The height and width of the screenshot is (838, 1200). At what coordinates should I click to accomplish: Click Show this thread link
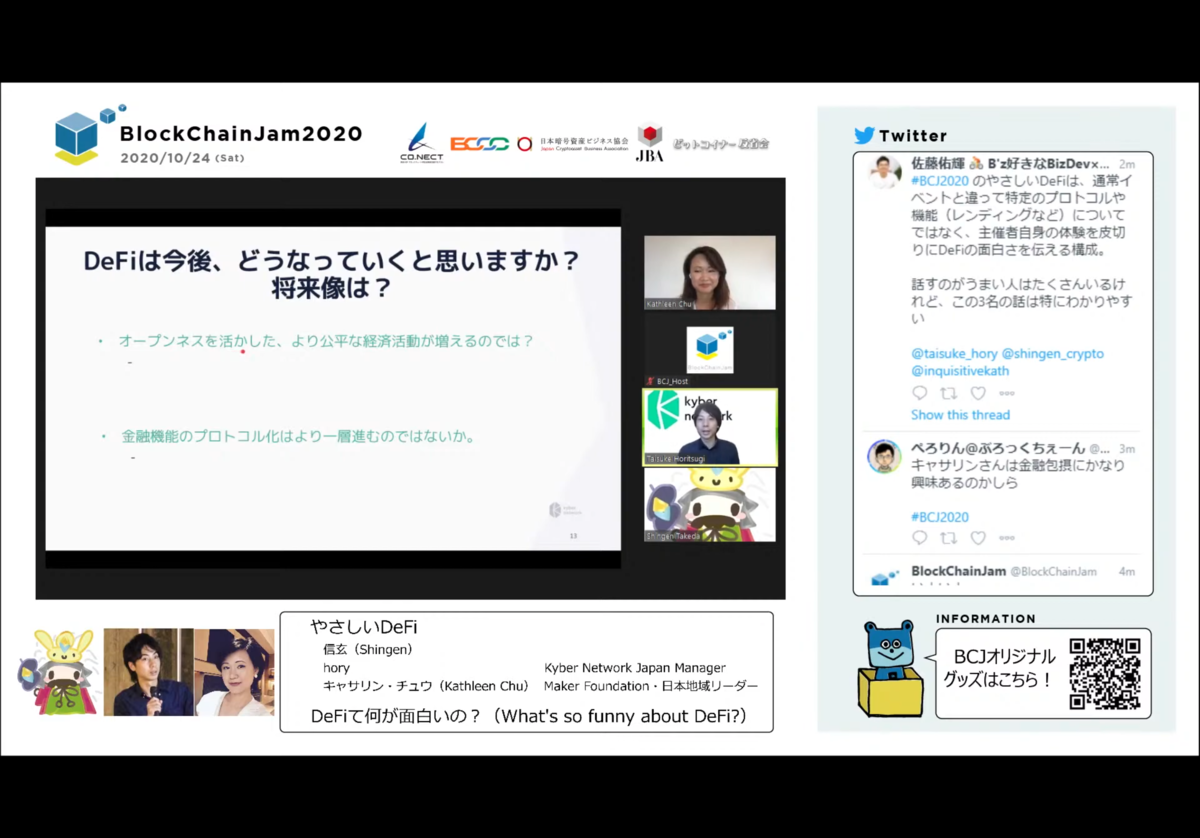coord(960,415)
